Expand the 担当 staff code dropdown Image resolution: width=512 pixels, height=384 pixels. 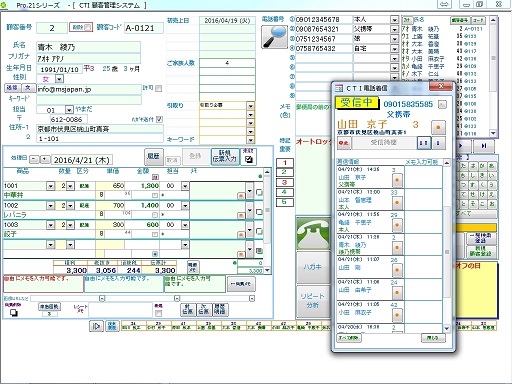[x=69, y=110]
